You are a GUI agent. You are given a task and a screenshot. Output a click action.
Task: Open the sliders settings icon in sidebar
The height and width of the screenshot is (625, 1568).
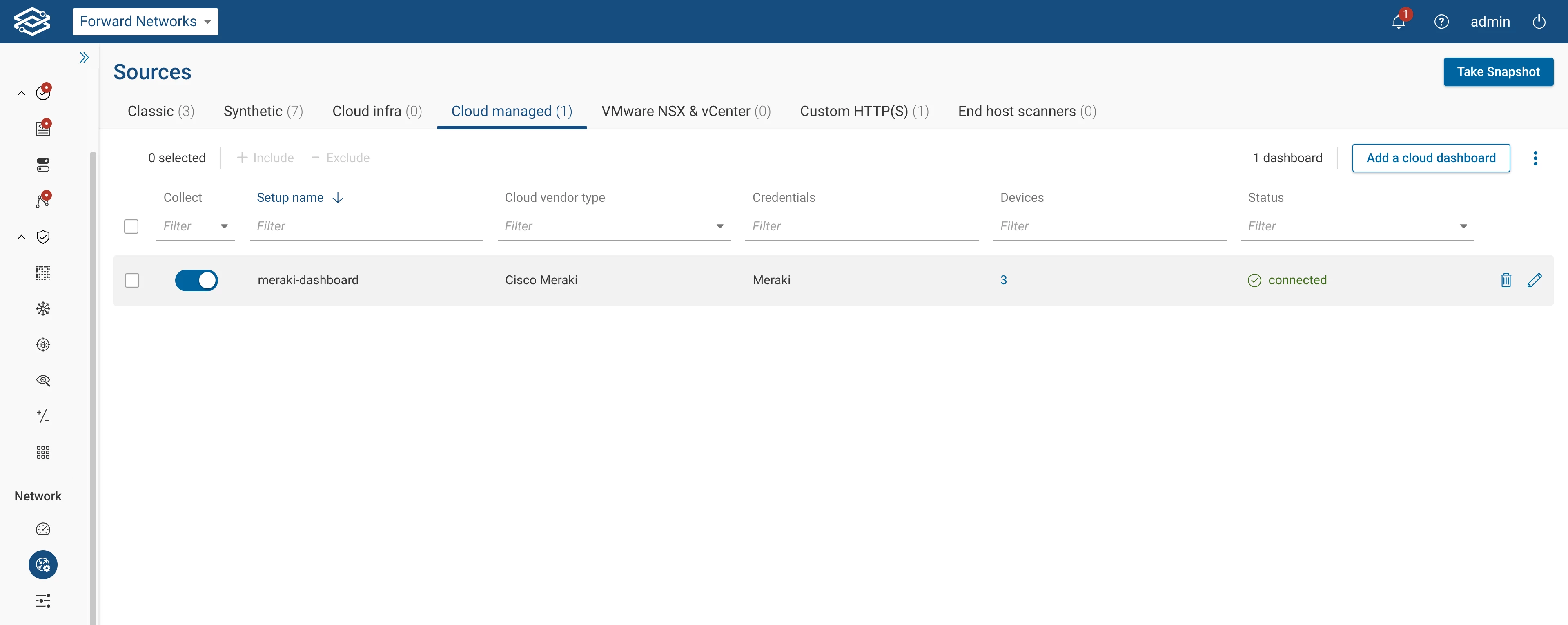(43, 600)
